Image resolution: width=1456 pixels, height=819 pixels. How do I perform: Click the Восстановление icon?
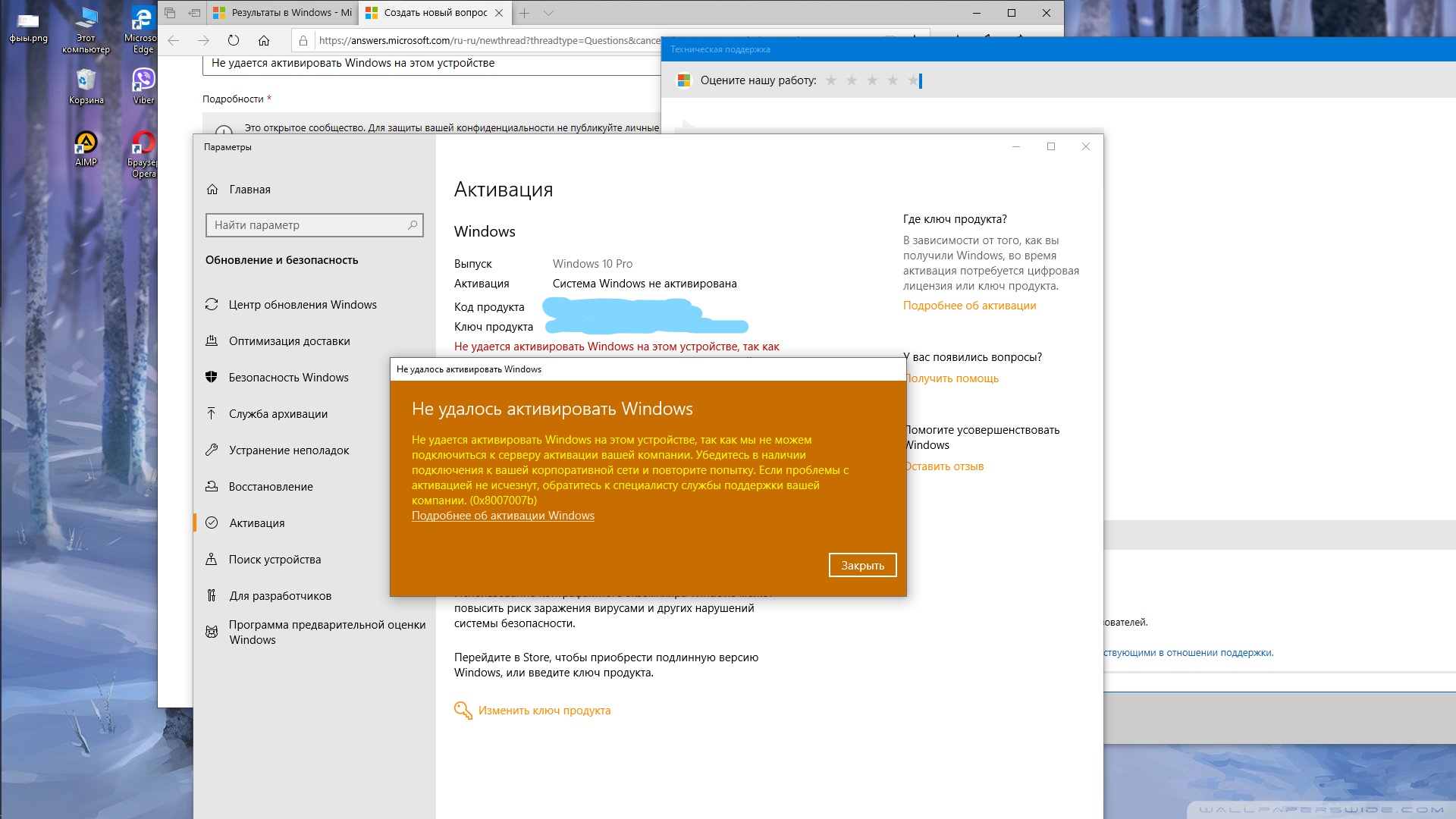pos(212,486)
